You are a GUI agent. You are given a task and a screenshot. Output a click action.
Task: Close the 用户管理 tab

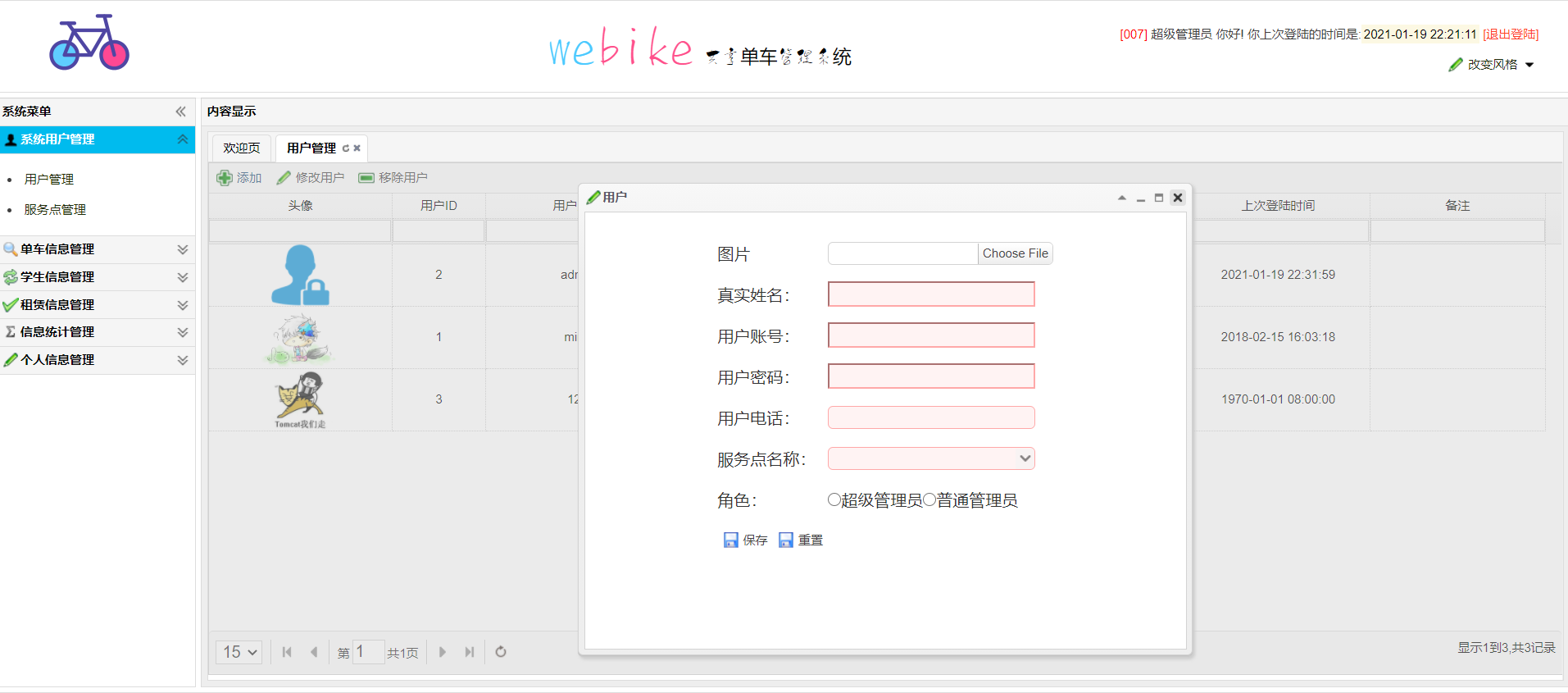pos(357,148)
